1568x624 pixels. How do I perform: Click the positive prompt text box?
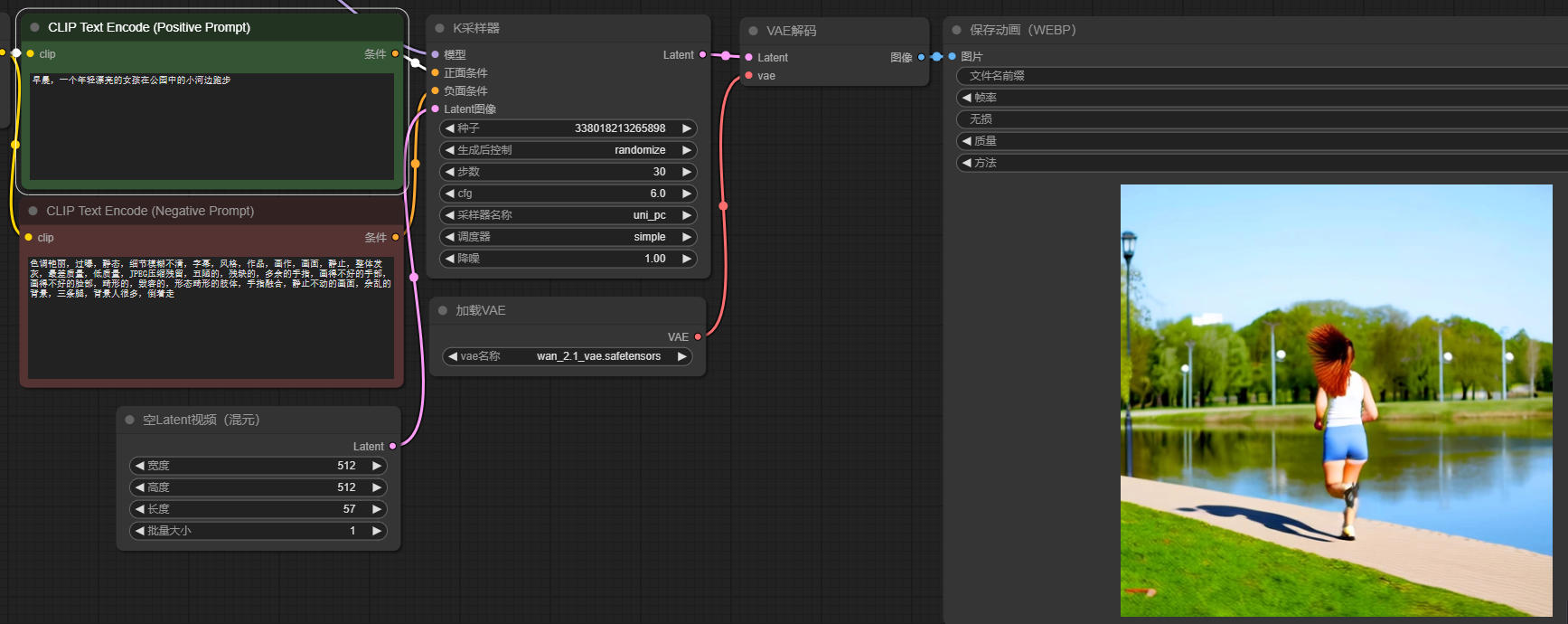pos(211,127)
